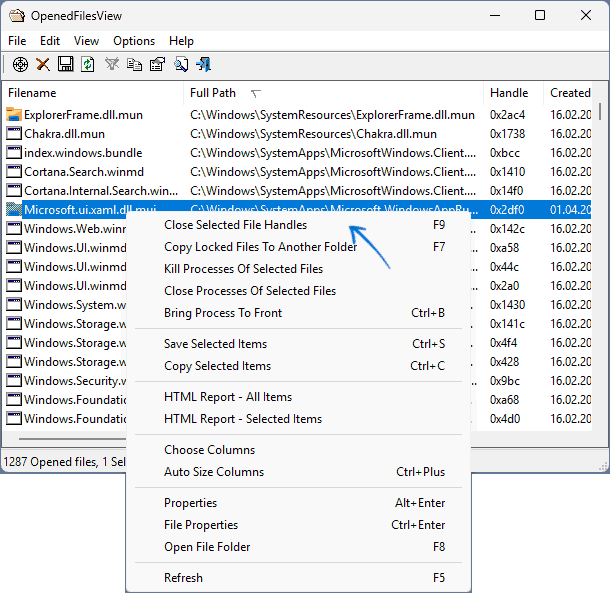Open the Options menu
This screenshot has width=610, height=593.
tap(134, 41)
